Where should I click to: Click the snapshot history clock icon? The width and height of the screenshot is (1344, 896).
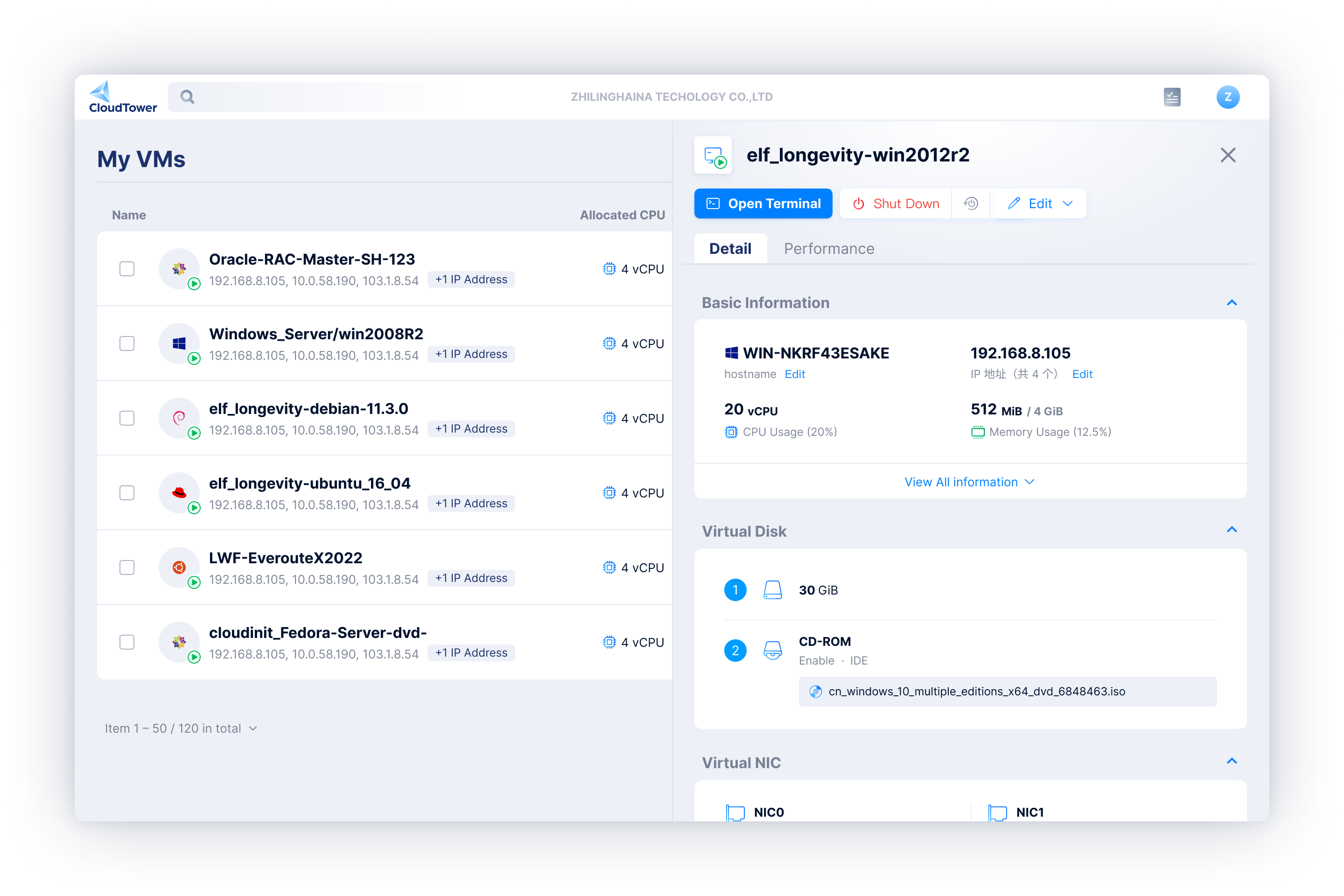(971, 203)
